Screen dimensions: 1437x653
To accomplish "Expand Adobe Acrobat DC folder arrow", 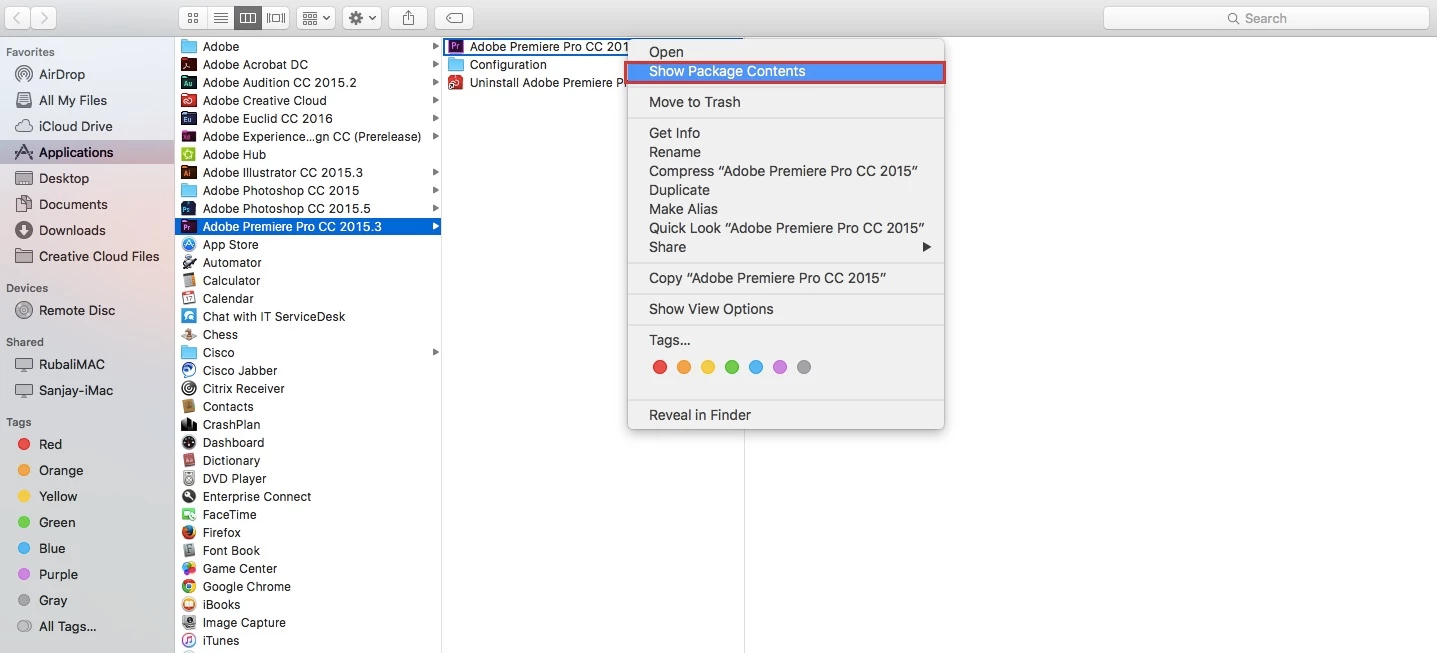I will tap(435, 64).
